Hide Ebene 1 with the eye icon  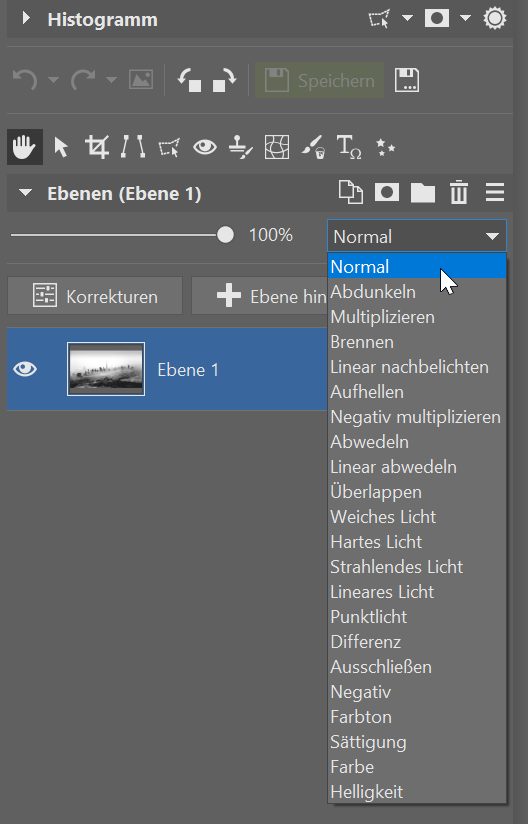pos(25,369)
